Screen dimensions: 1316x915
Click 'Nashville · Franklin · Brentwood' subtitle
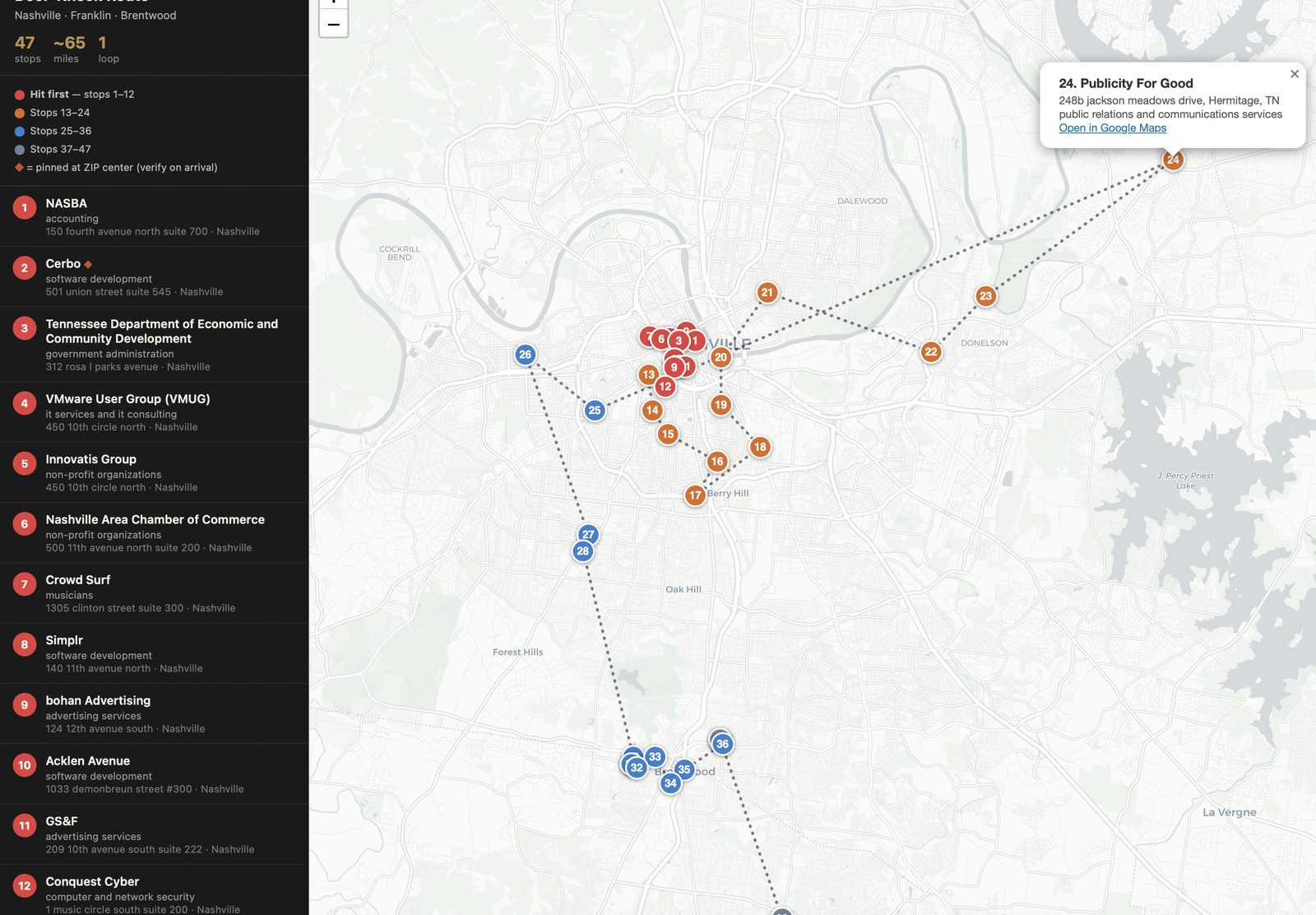pos(95,16)
